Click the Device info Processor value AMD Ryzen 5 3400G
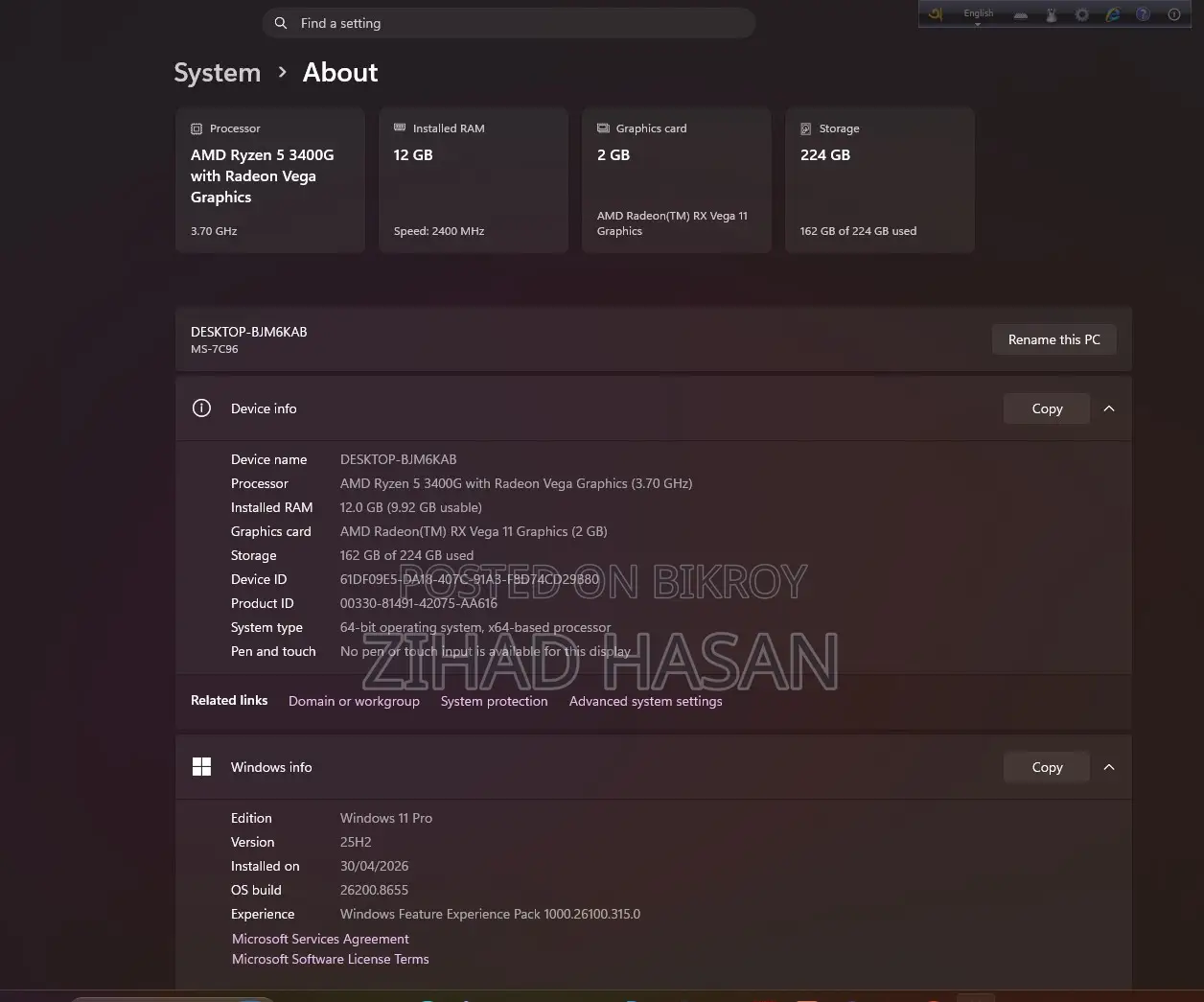The image size is (1204, 1002). (x=516, y=483)
